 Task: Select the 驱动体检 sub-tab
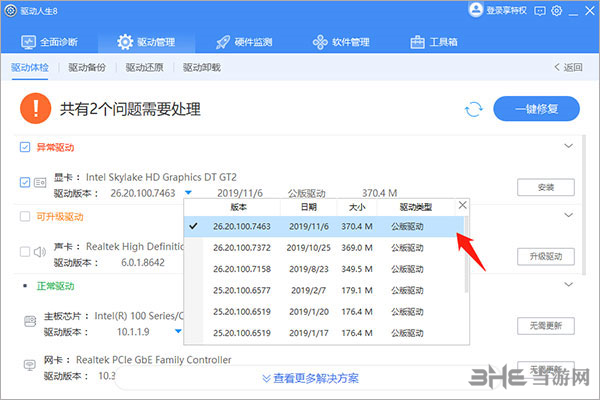click(x=30, y=68)
